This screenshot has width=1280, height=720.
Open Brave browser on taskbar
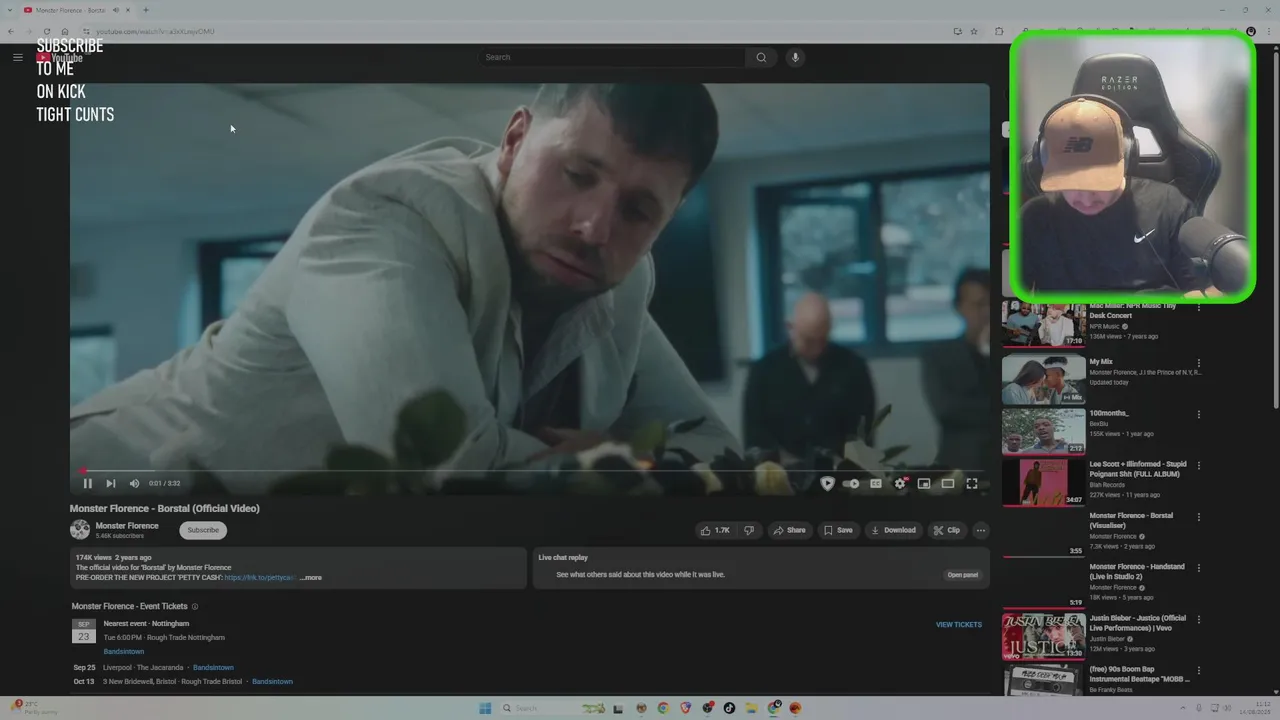tap(685, 708)
